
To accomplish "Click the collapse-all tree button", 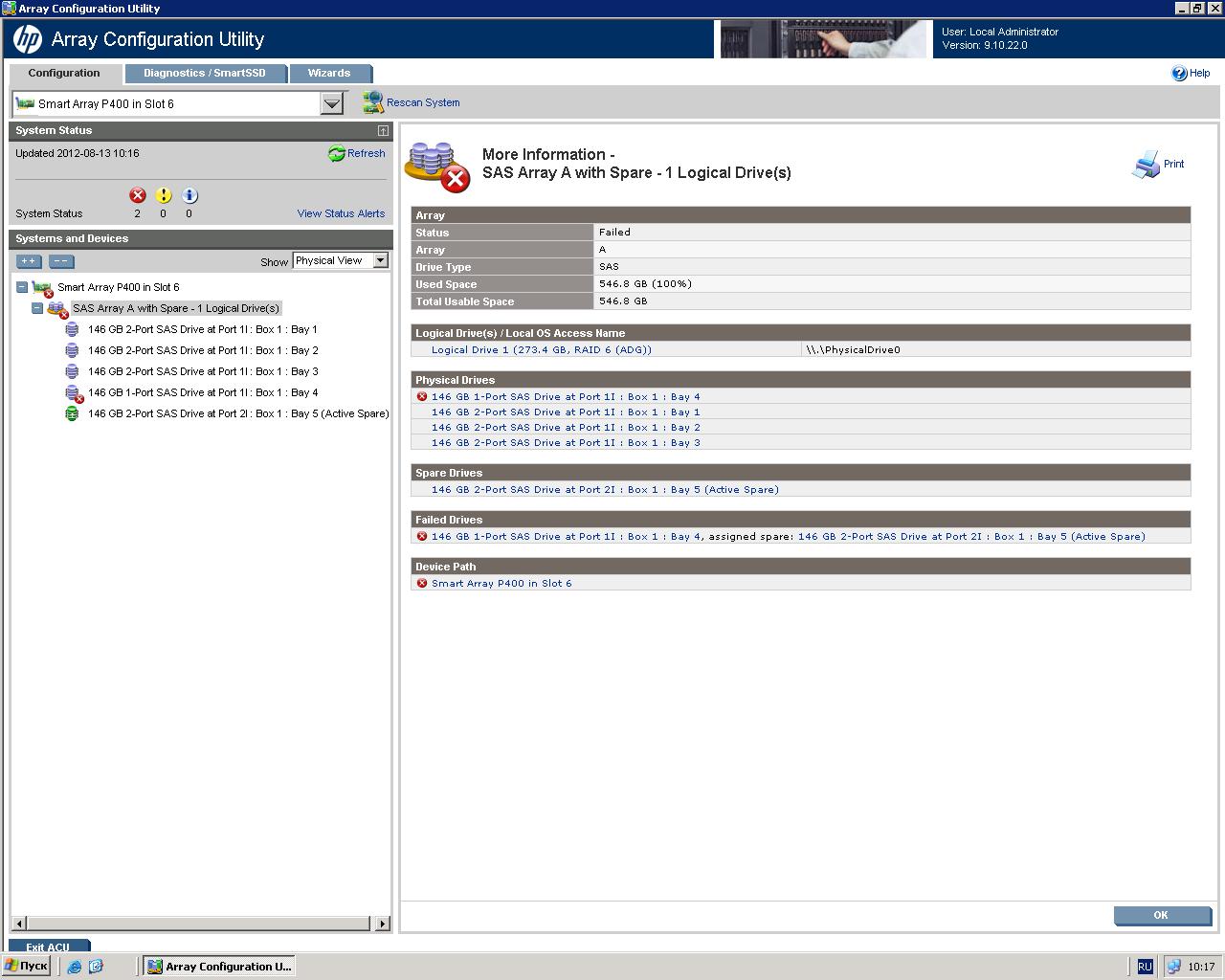I will (x=61, y=261).
